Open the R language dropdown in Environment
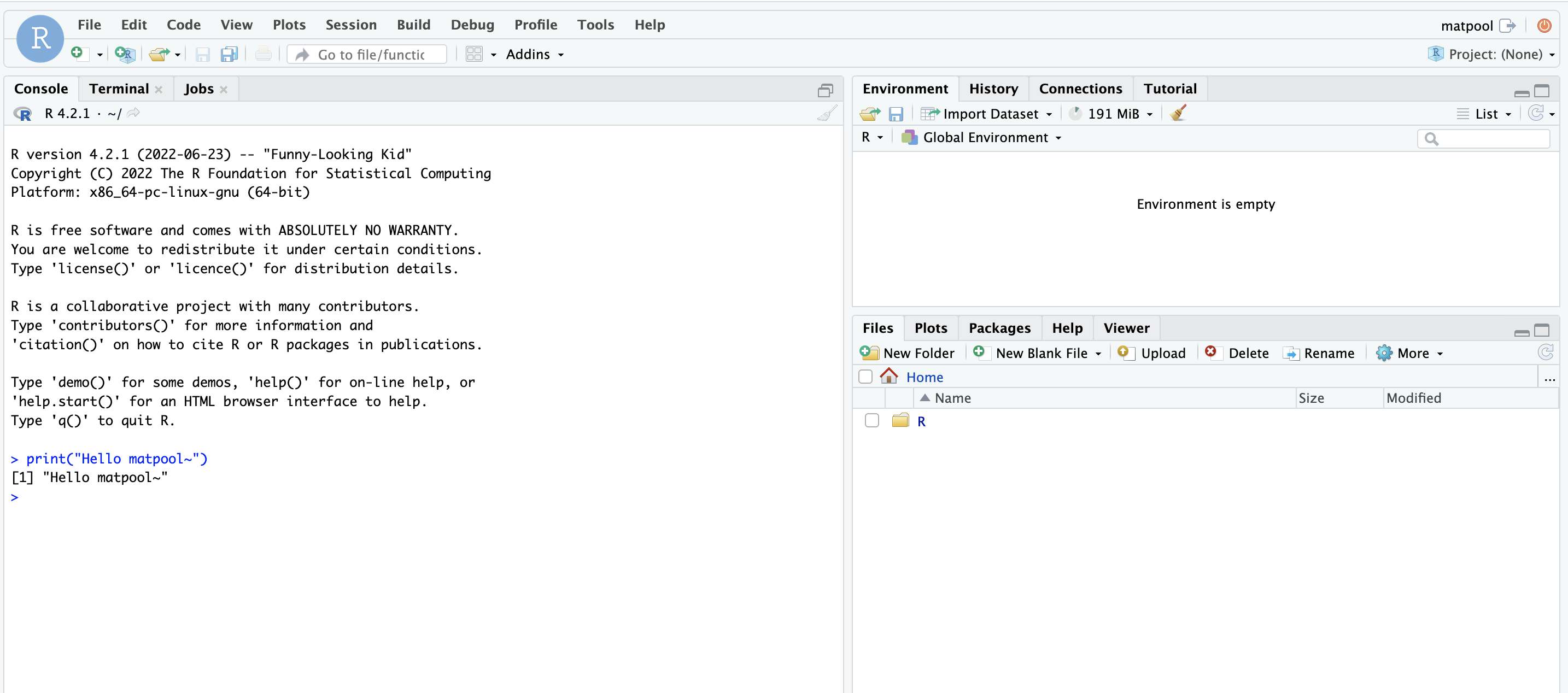The image size is (1568, 693). tap(872, 138)
